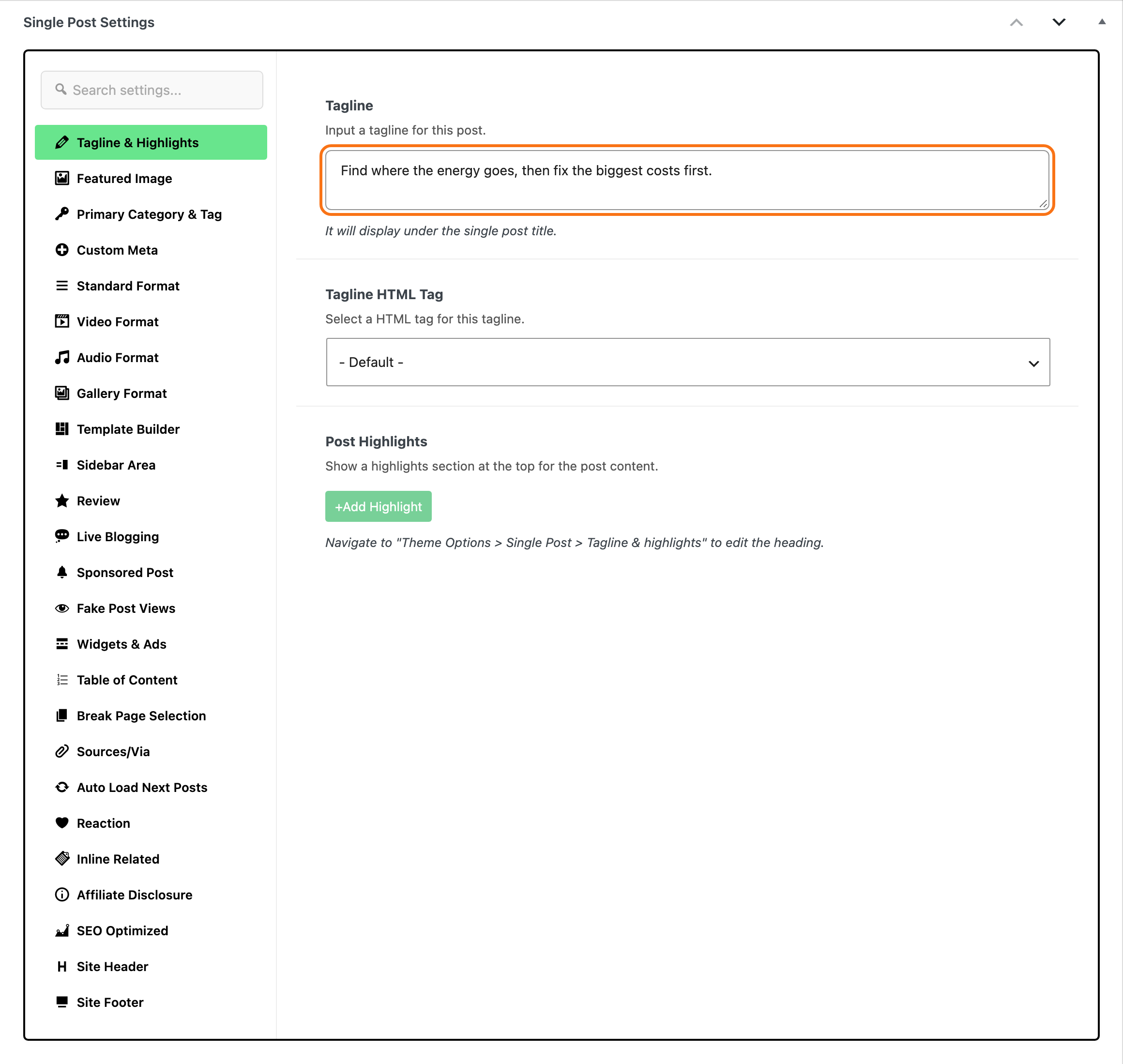Viewport: 1123px width, 1064px height.
Task: Move Single Post Settings panel down
Action: click(1058, 22)
